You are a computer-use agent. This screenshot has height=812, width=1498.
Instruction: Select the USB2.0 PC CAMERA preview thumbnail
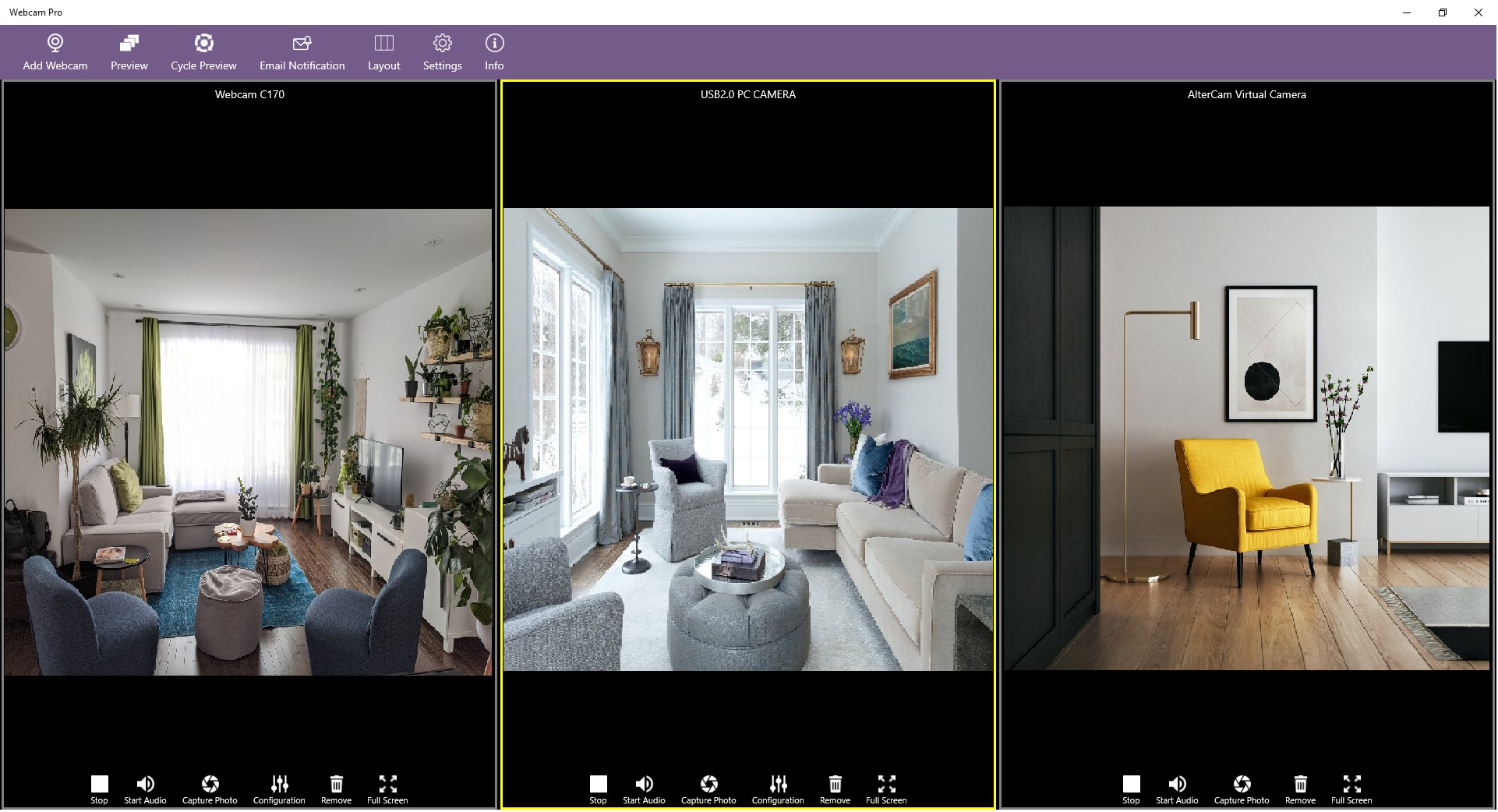(748, 436)
